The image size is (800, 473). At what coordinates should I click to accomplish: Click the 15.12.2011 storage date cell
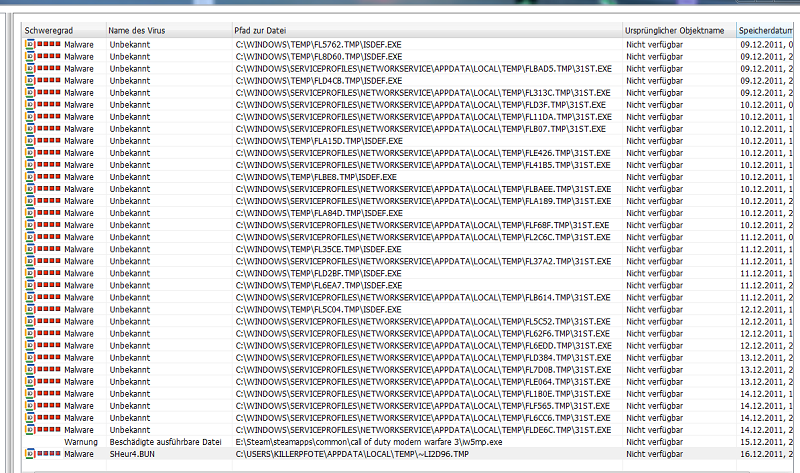pos(767,442)
